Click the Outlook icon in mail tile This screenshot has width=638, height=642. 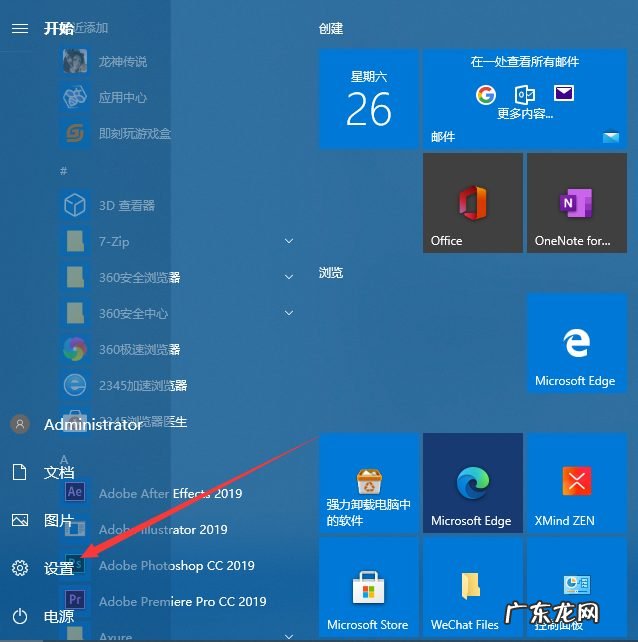click(525, 94)
